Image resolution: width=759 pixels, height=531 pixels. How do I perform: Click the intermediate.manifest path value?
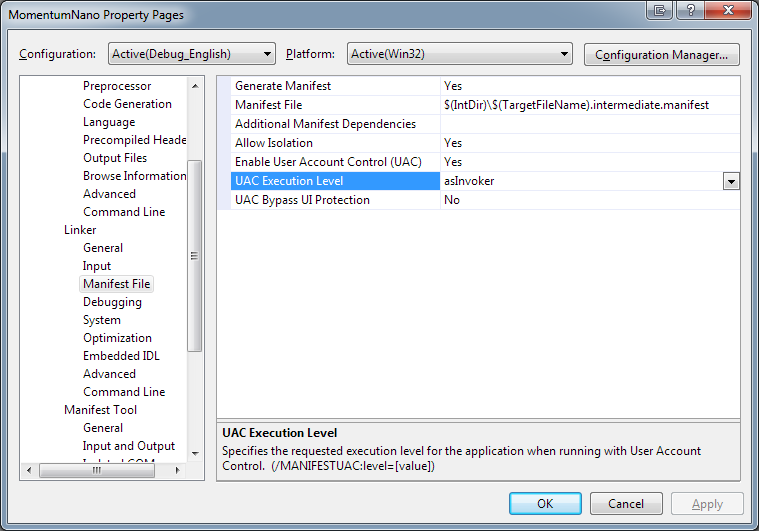click(x=576, y=105)
